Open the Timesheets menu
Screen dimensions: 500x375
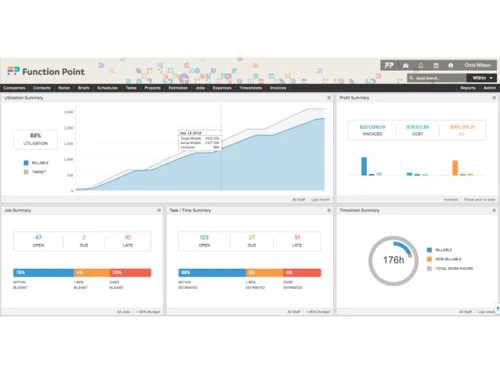[x=251, y=88]
